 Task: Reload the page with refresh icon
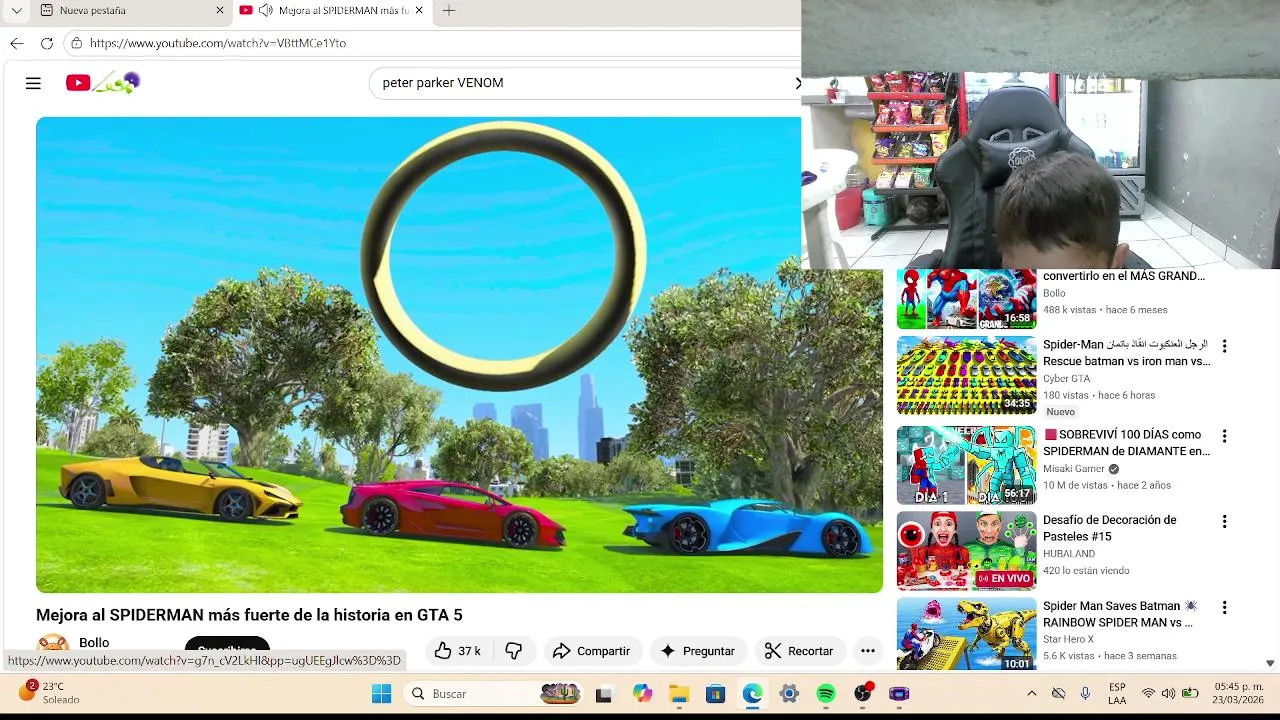[46, 43]
